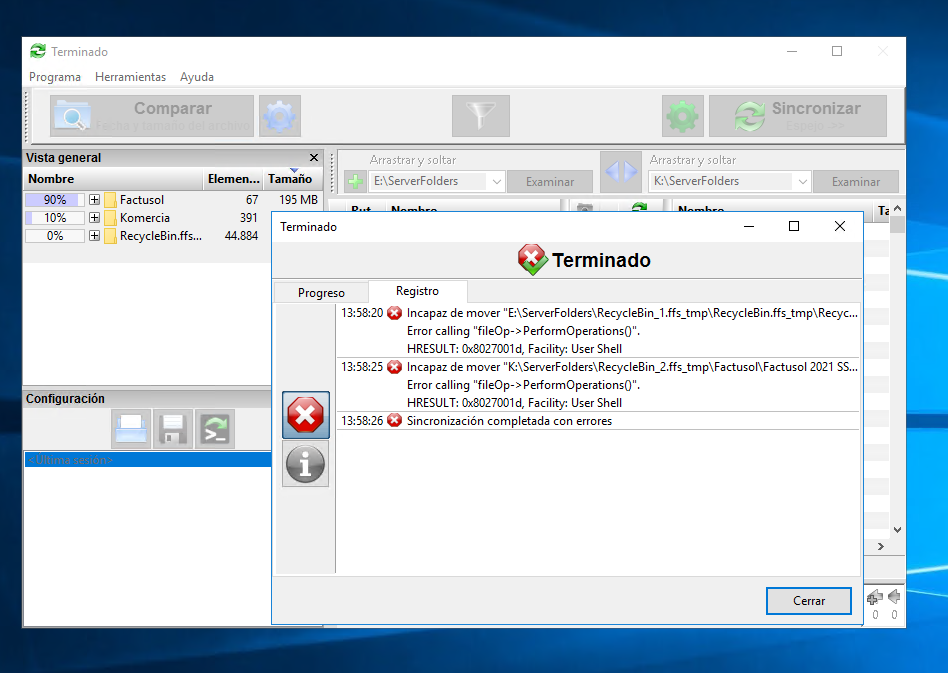Expand the Factusol folder tree node
This screenshot has width=948, height=673.
[94, 200]
